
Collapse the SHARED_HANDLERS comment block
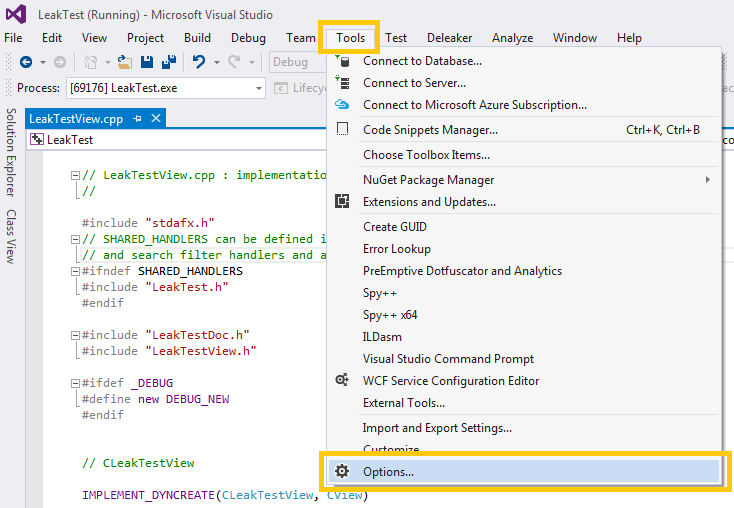click(75, 240)
